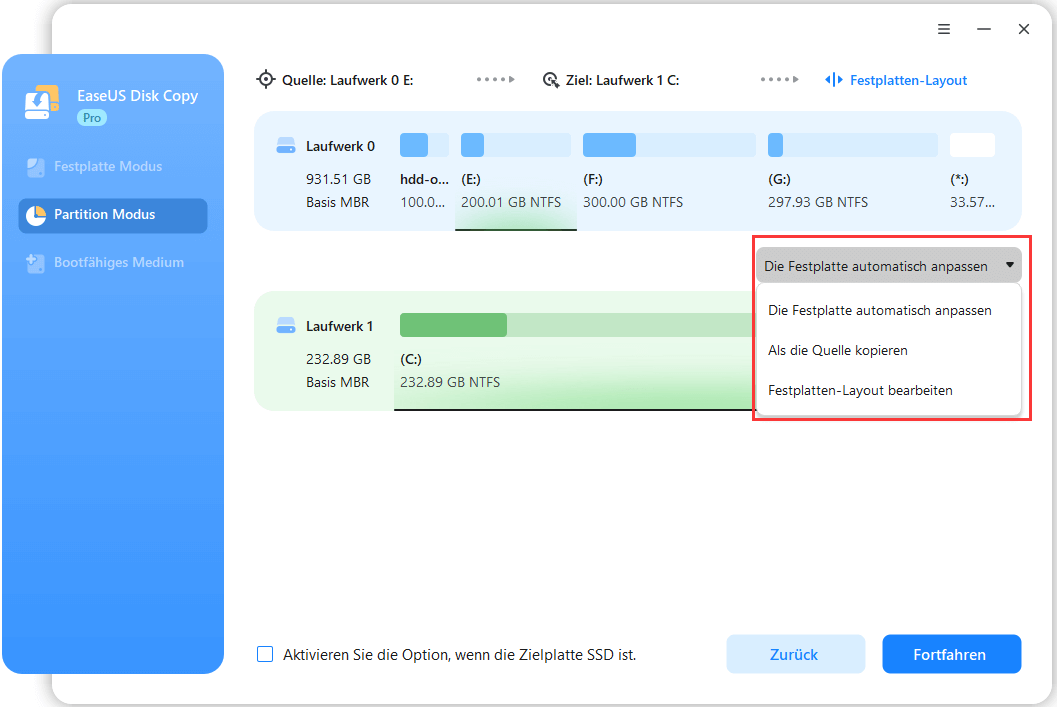
Task: Select the hdd-o... partition usage bar
Action: coord(424,145)
